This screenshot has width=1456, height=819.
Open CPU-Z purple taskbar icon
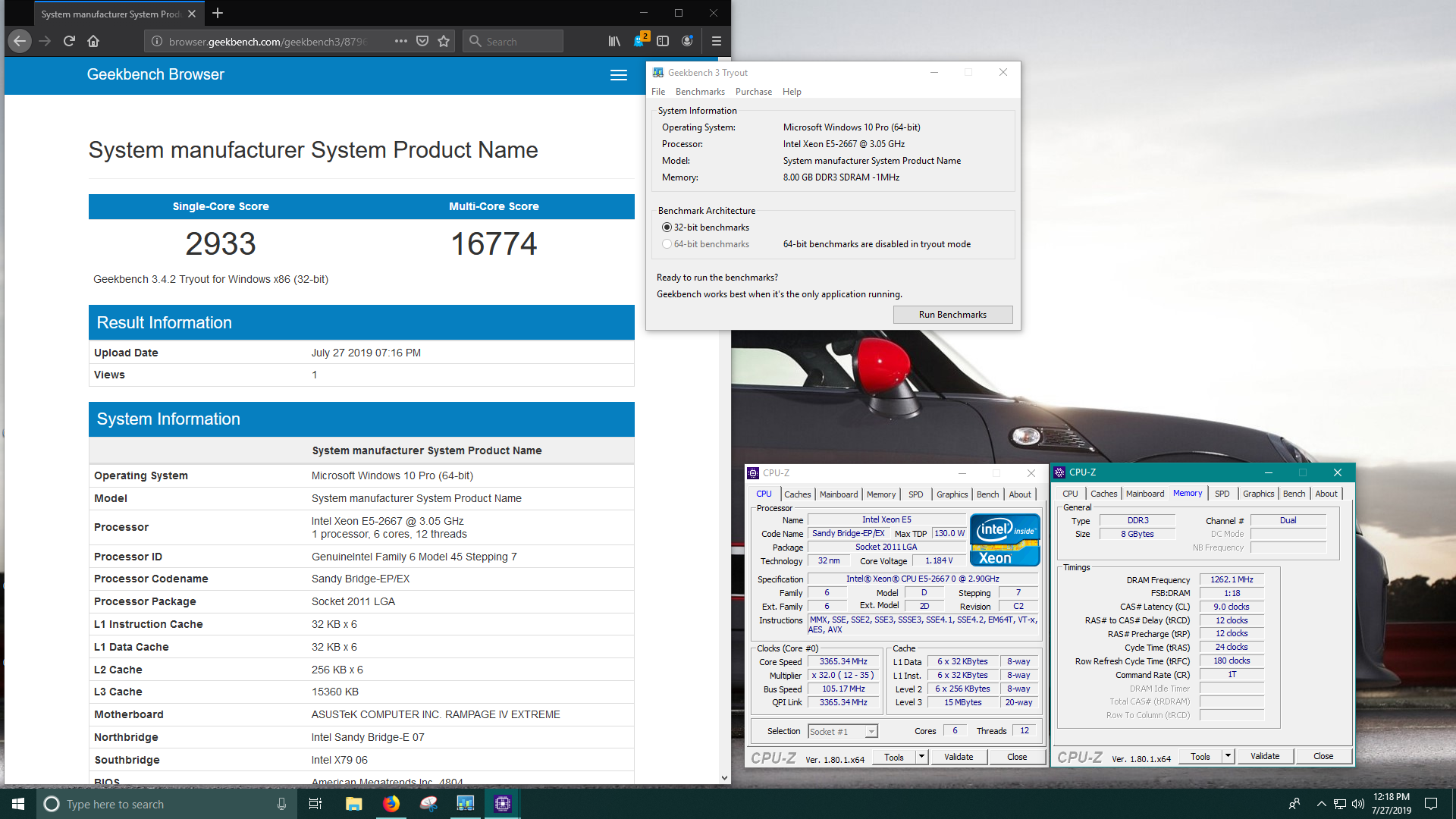(x=502, y=804)
